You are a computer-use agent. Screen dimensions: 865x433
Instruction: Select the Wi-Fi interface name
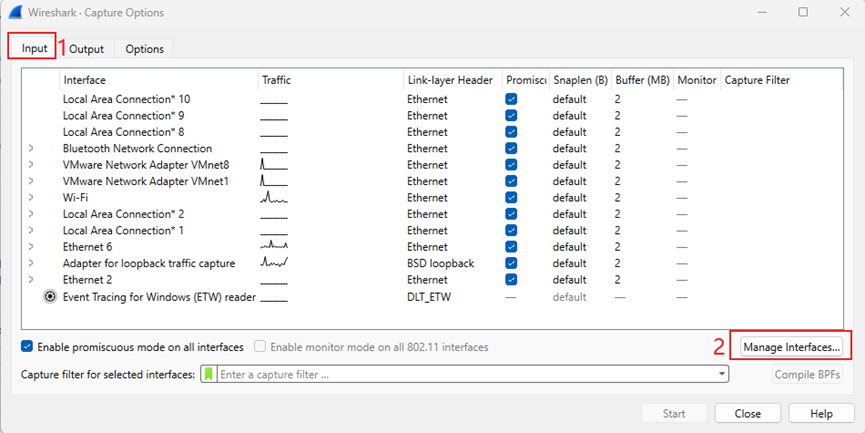coord(76,197)
